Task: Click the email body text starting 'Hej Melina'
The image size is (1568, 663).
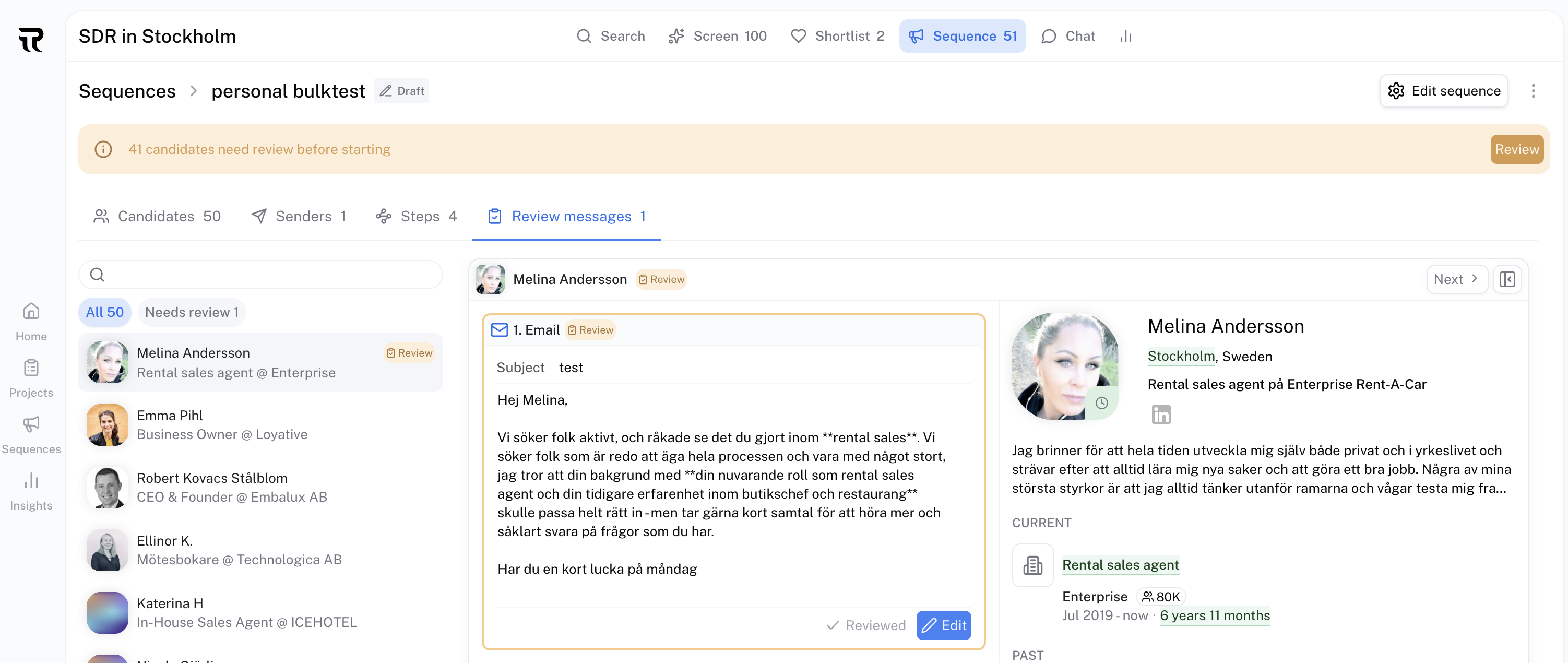Action: click(x=721, y=484)
